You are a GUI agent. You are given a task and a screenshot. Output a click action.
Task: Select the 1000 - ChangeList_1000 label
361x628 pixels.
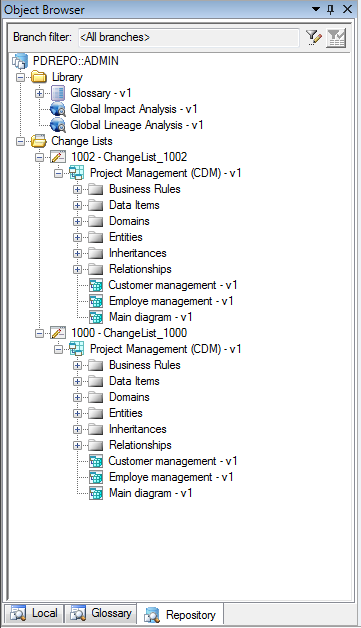click(129, 333)
